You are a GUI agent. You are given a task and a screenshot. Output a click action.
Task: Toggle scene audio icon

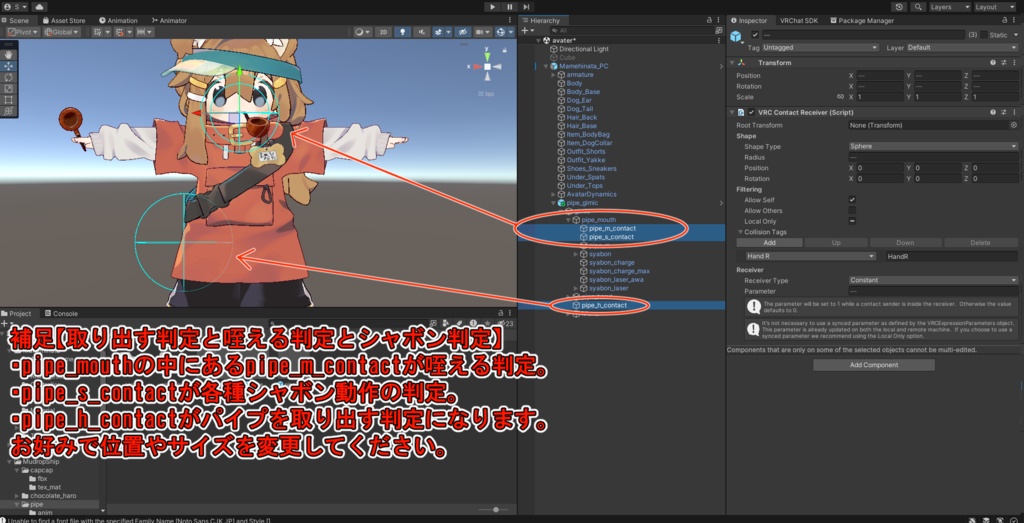(421, 32)
